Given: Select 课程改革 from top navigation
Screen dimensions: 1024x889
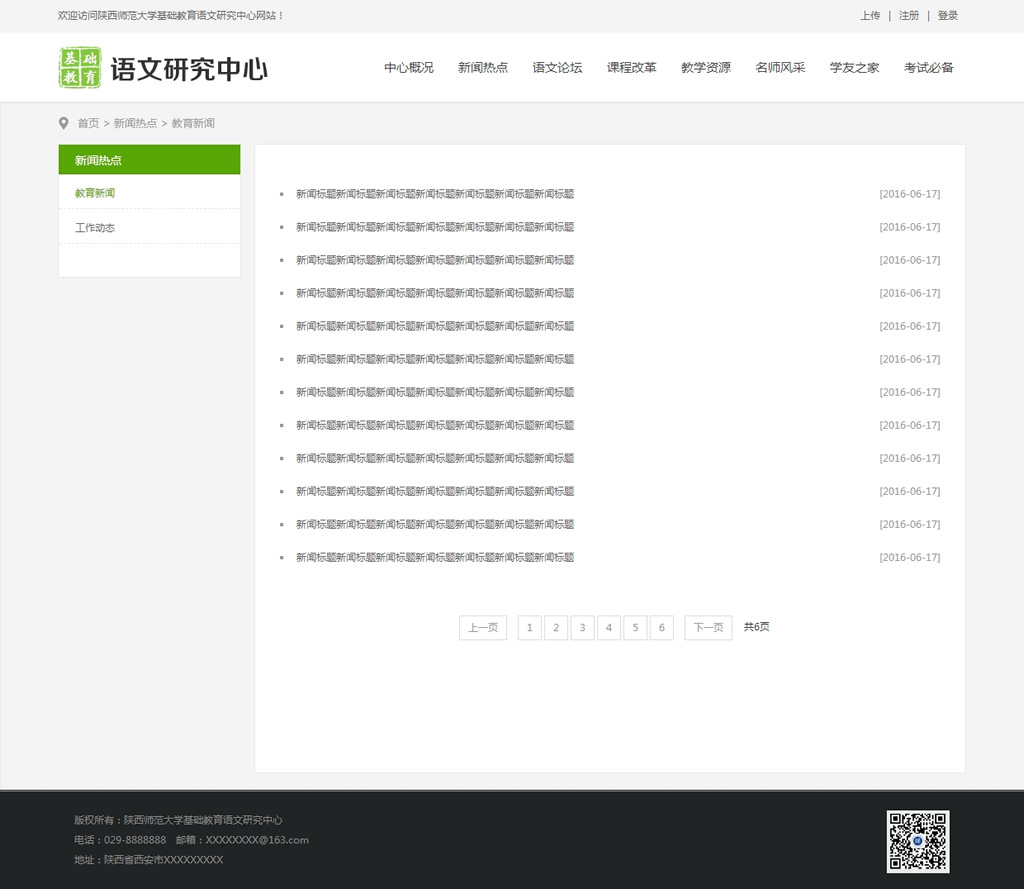Looking at the screenshot, I should (x=631, y=68).
